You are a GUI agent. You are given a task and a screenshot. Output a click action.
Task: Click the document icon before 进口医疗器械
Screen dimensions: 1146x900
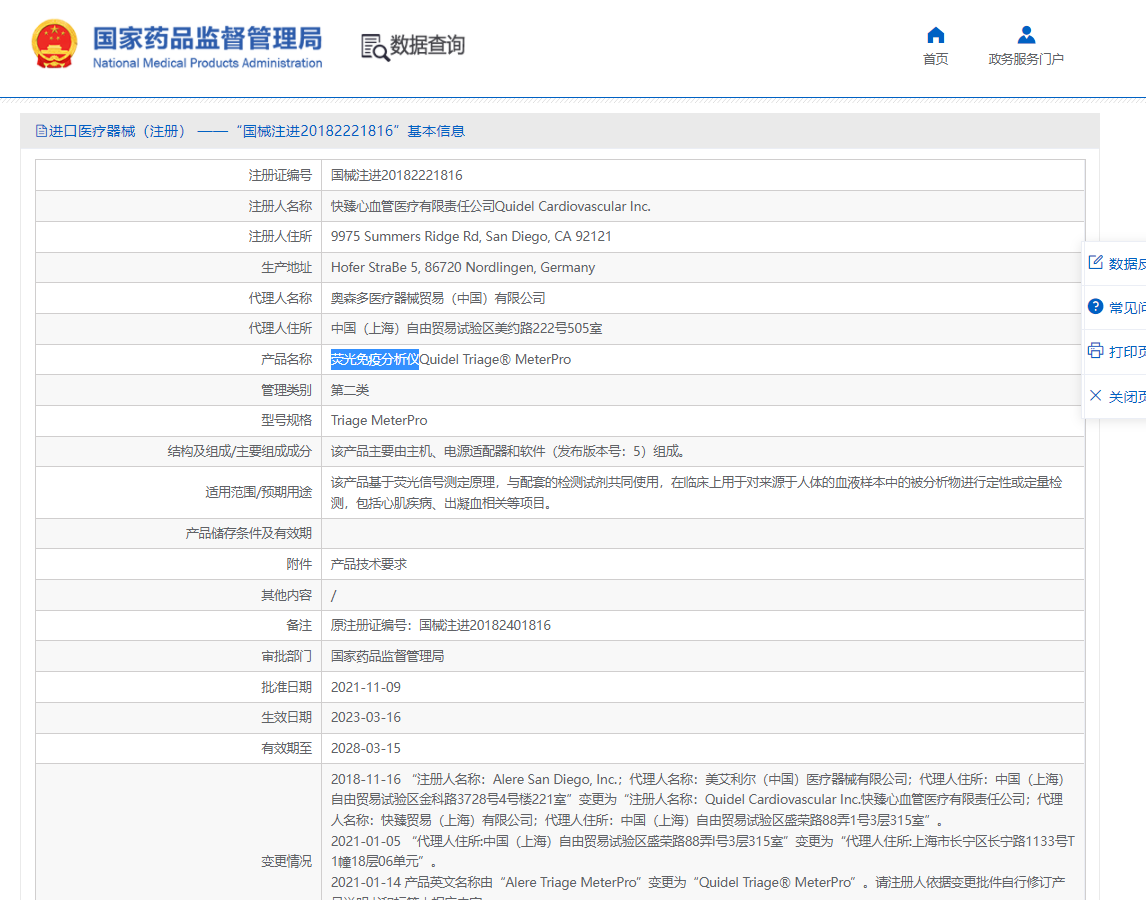click(x=41, y=131)
